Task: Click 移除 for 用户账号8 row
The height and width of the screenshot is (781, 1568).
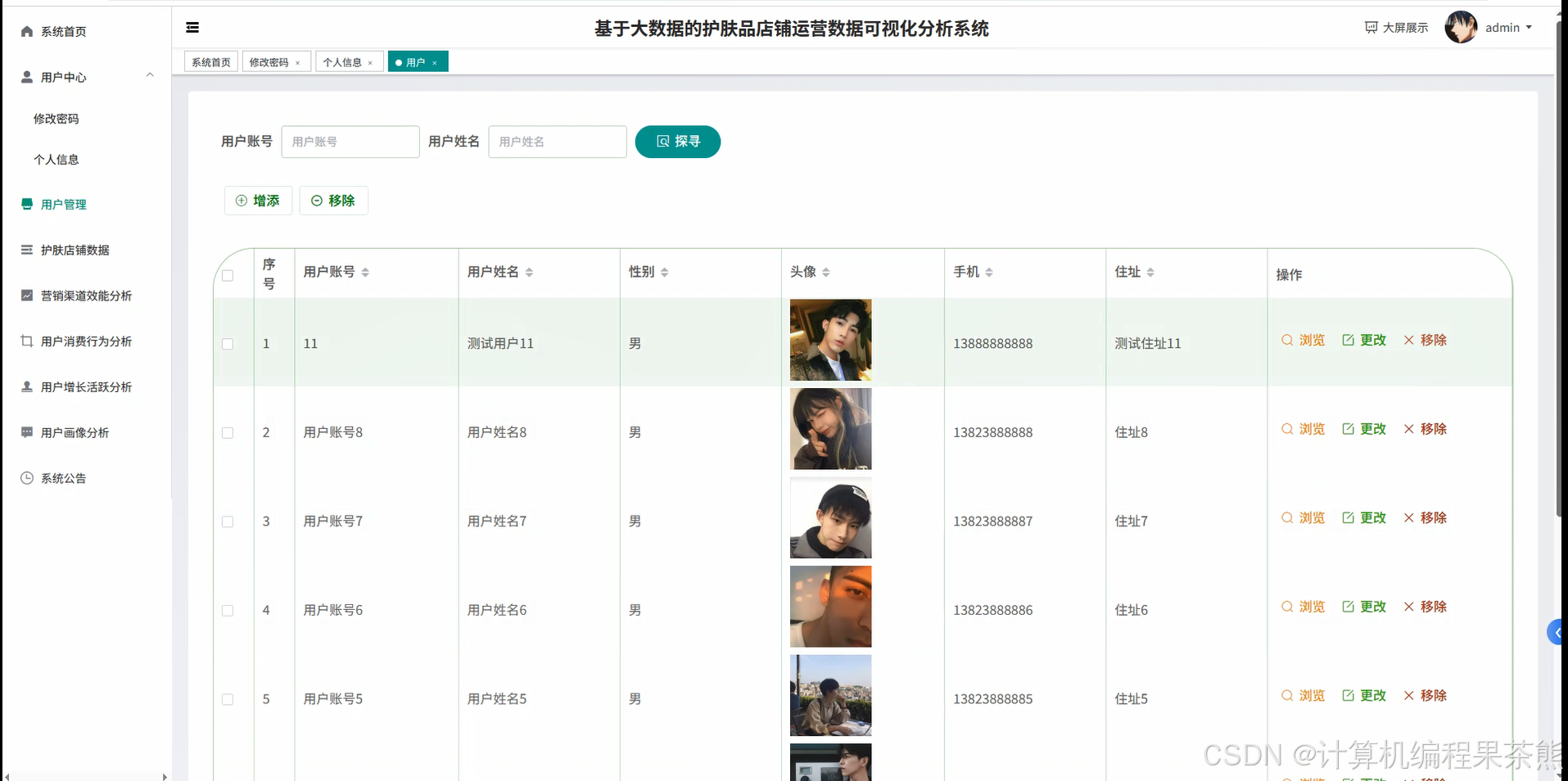Action: [x=1426, y=429]
